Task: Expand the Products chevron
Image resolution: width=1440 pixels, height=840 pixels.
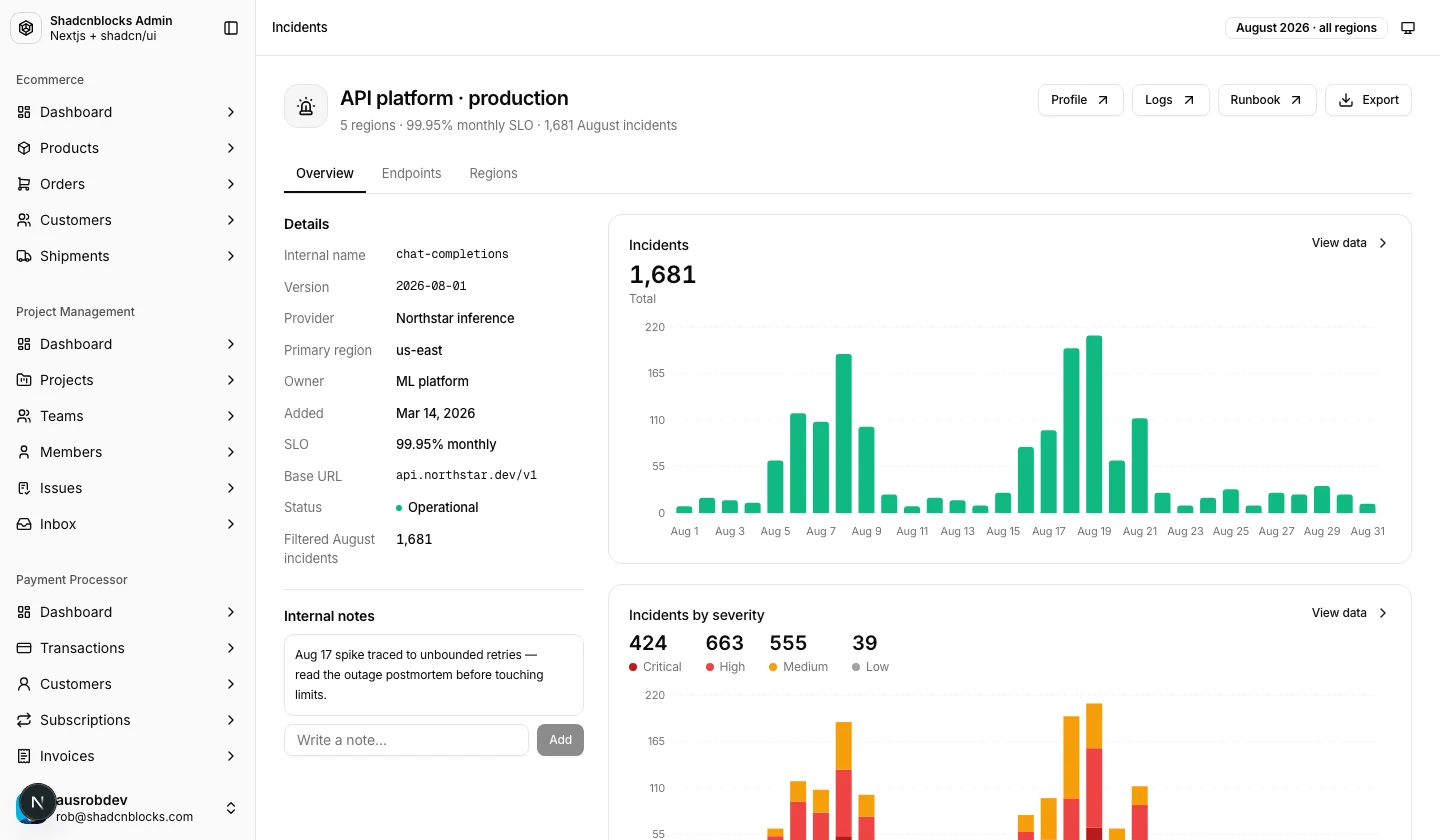Action: (231, 148)
